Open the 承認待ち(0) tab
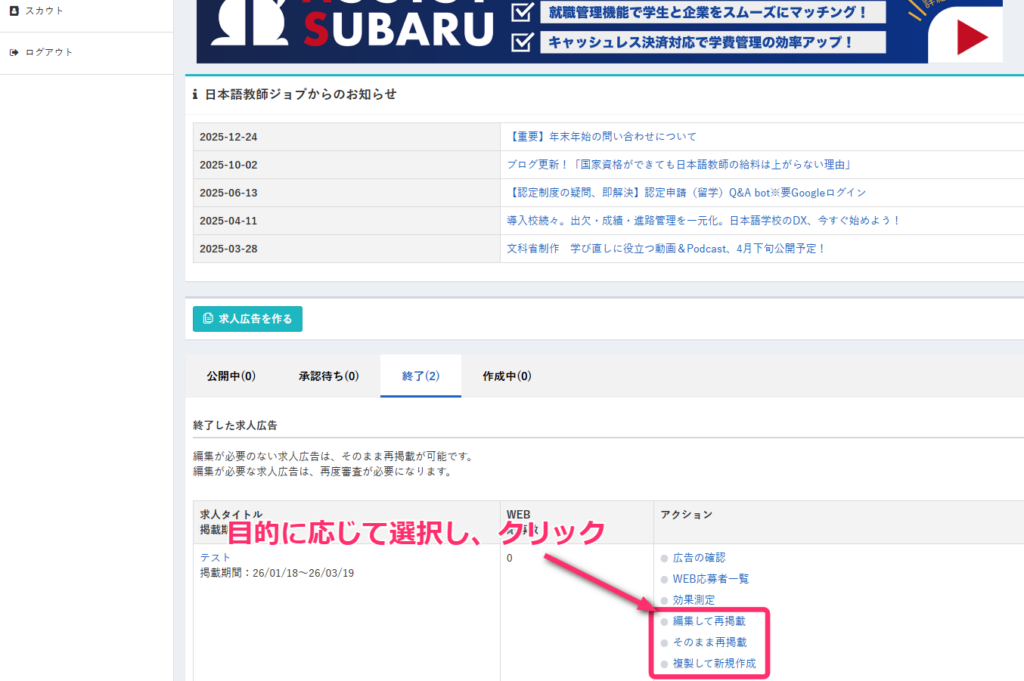 point(328,377)
